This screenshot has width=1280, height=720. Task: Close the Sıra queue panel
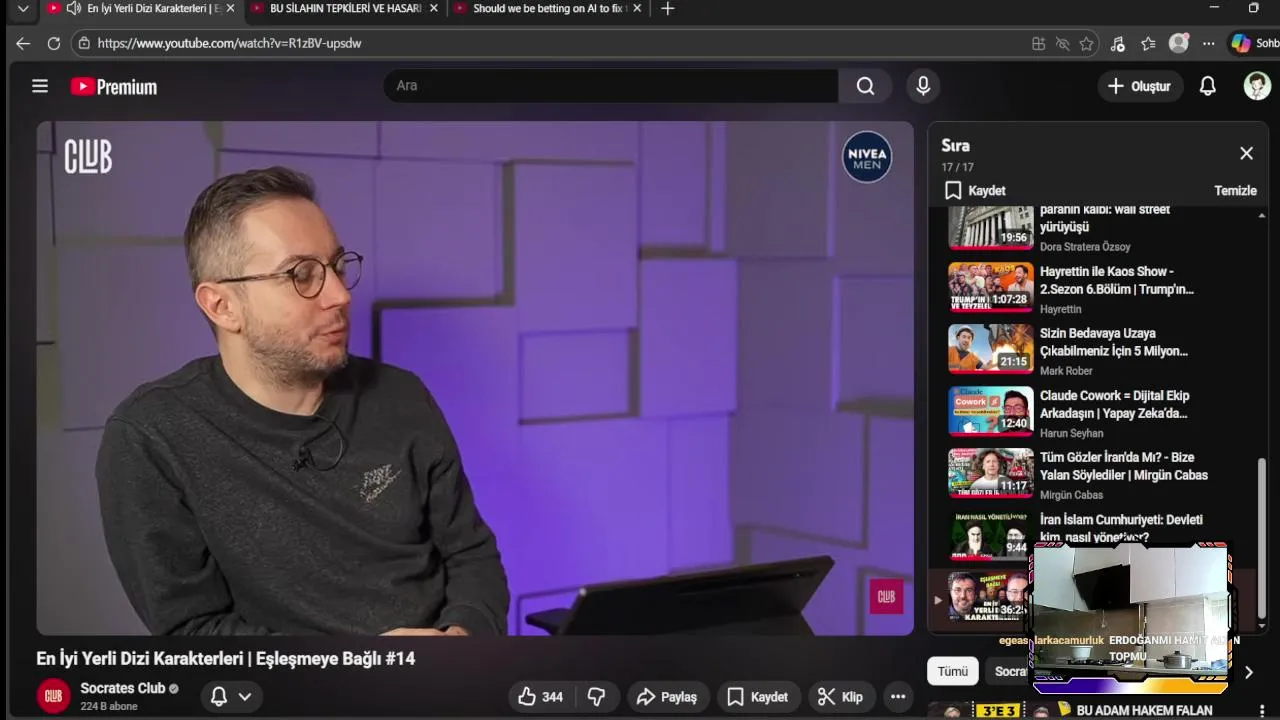1246,153
